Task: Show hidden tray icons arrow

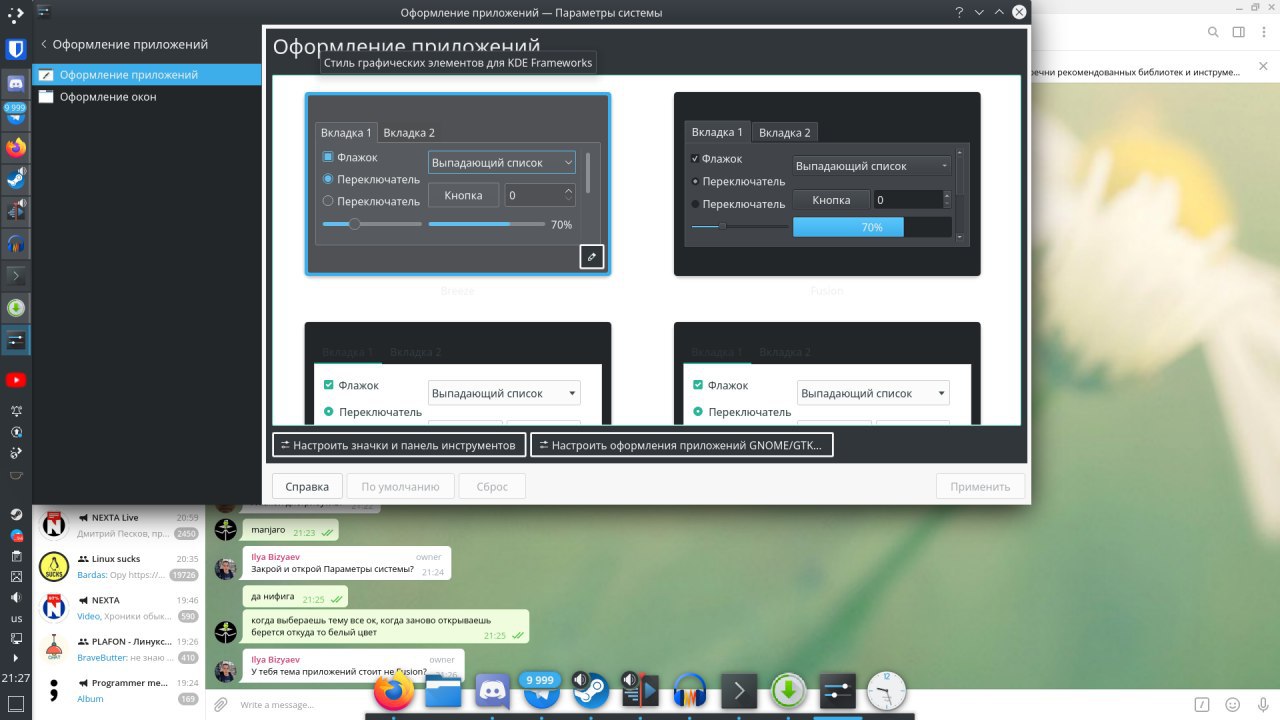Action: [x=16, y=658]
